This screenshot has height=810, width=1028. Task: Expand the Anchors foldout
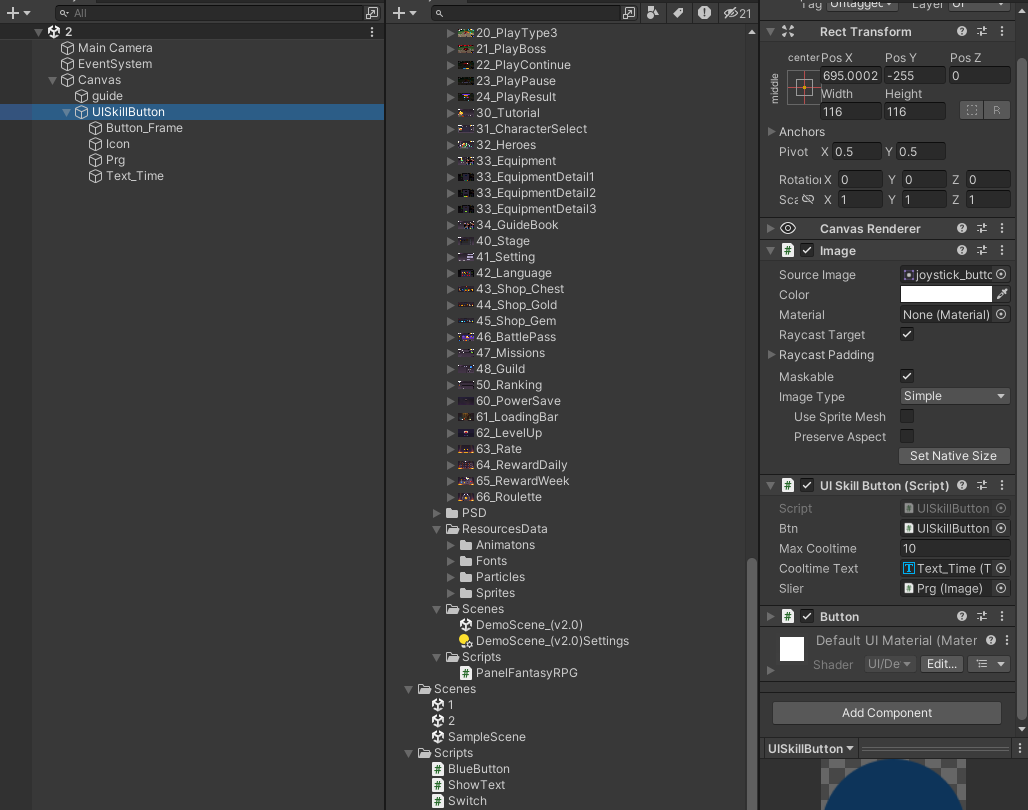click(x=771, y=132)
